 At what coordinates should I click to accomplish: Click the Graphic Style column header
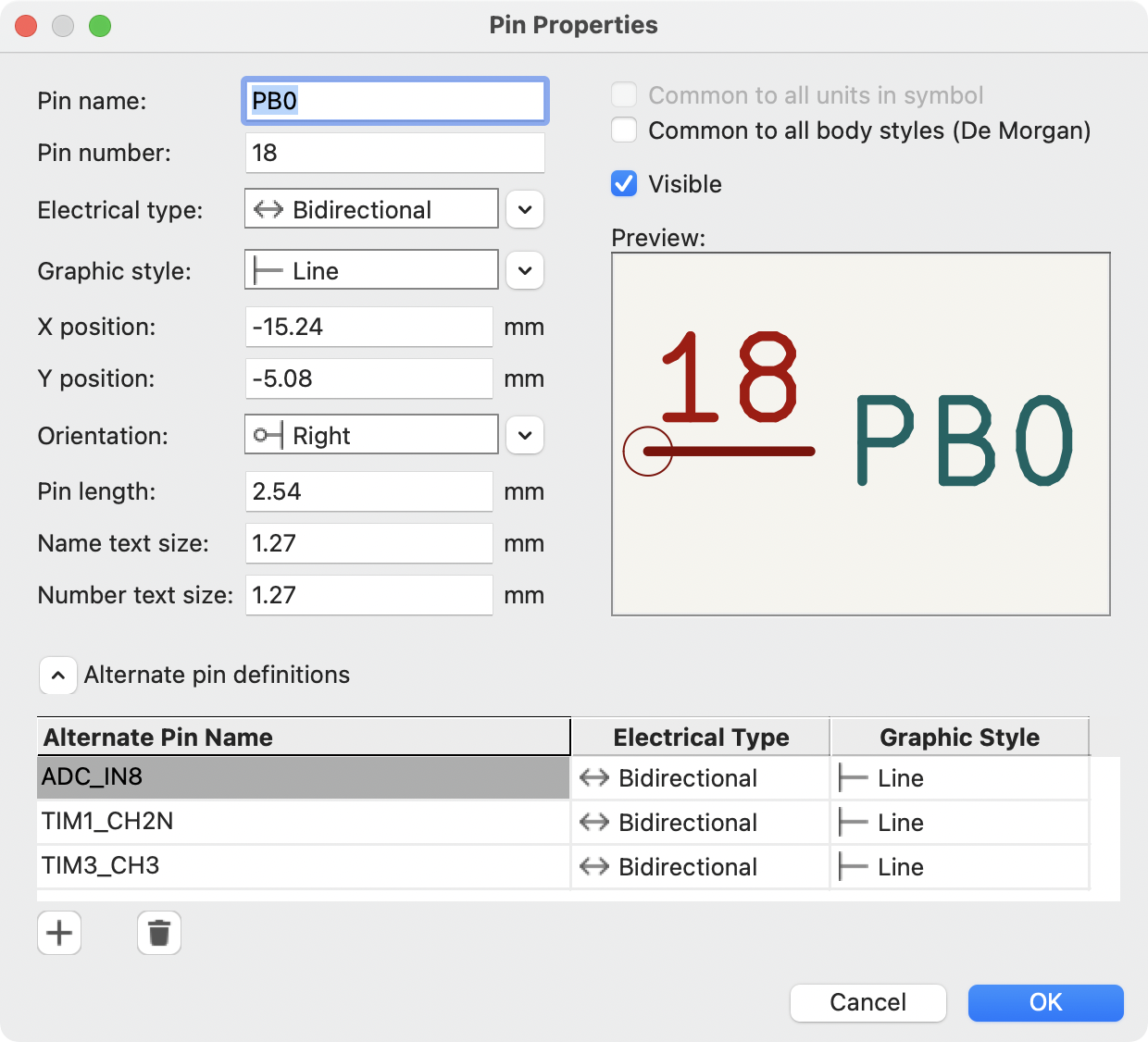[959, 738]
